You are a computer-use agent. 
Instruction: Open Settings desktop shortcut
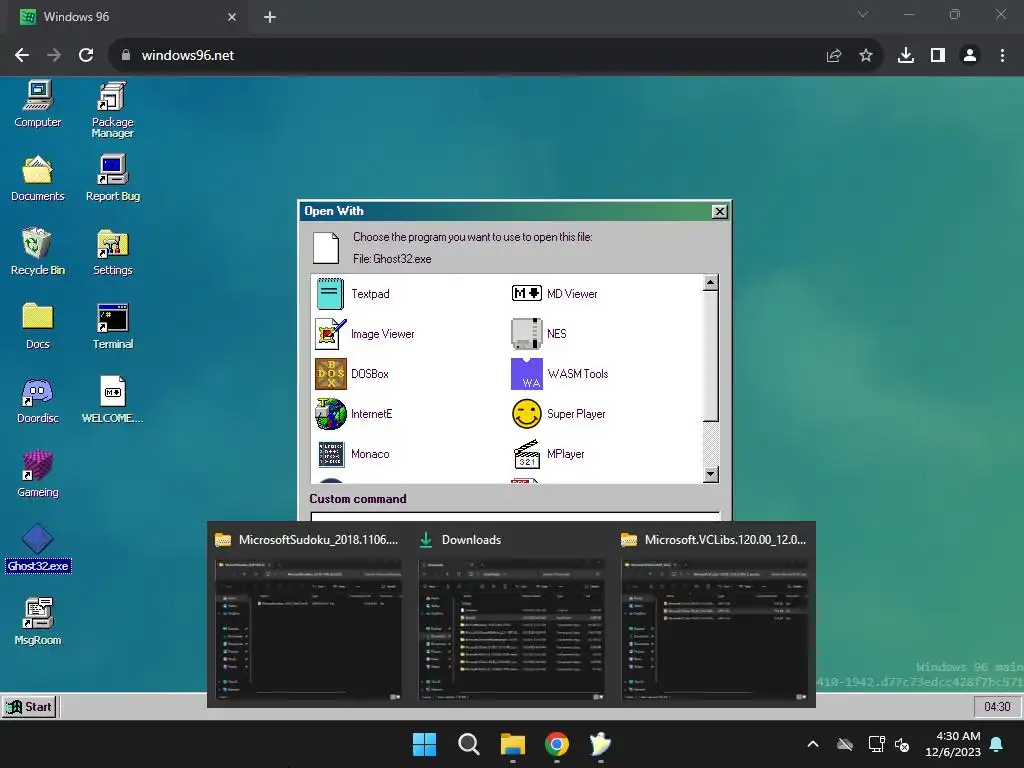[112, 252]
